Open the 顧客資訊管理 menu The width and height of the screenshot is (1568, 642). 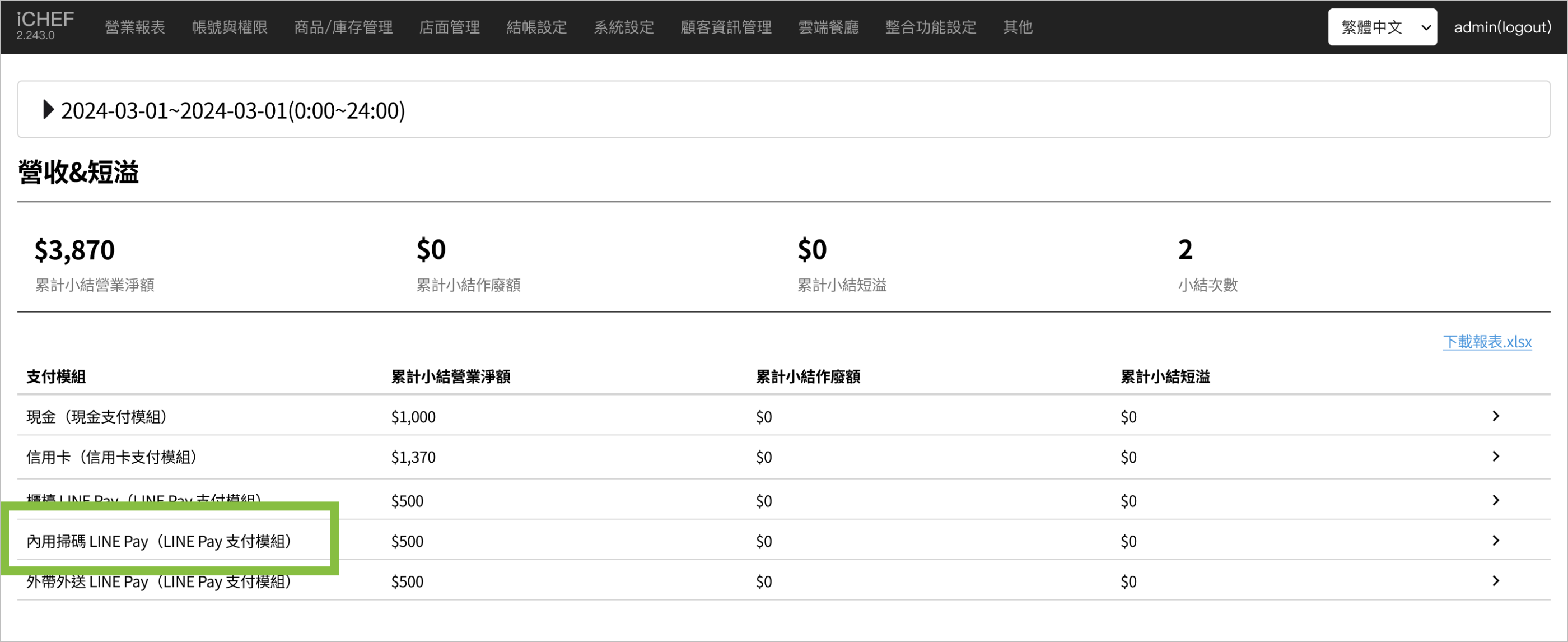point(725,27)
